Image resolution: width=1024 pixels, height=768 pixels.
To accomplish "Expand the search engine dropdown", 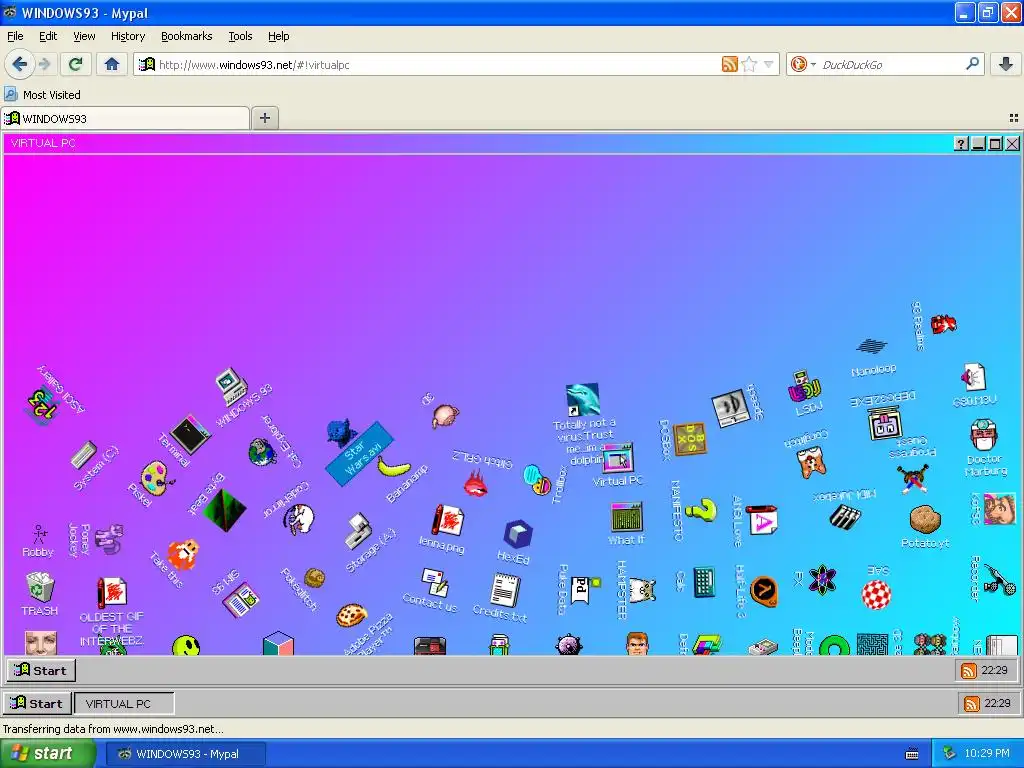I will tap(813, 65).
